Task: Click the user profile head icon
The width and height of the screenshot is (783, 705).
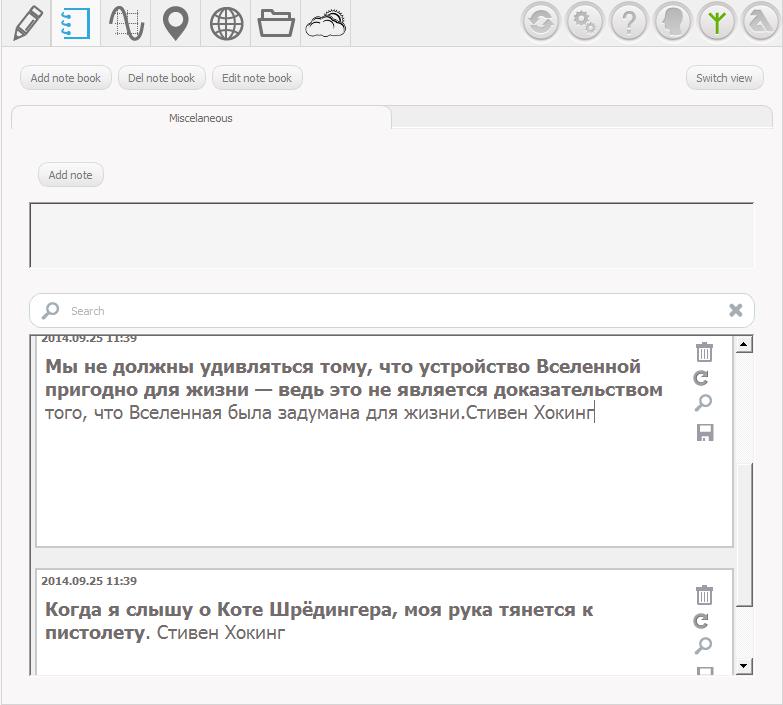Action: click(x=673, y=22)
